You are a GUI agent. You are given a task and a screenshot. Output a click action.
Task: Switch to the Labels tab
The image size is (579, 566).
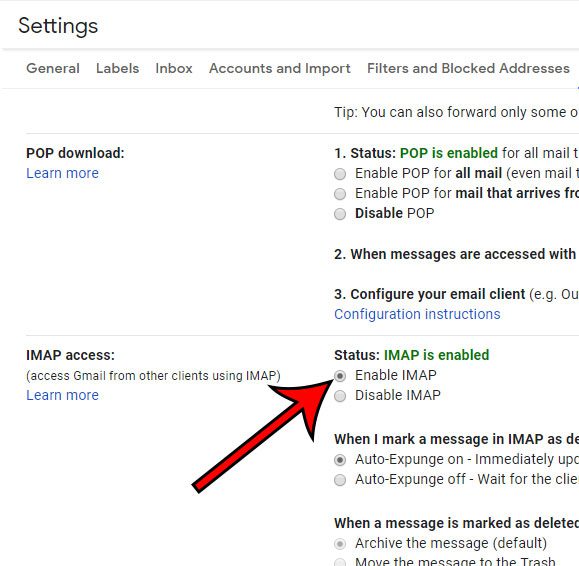pos(117,68)
